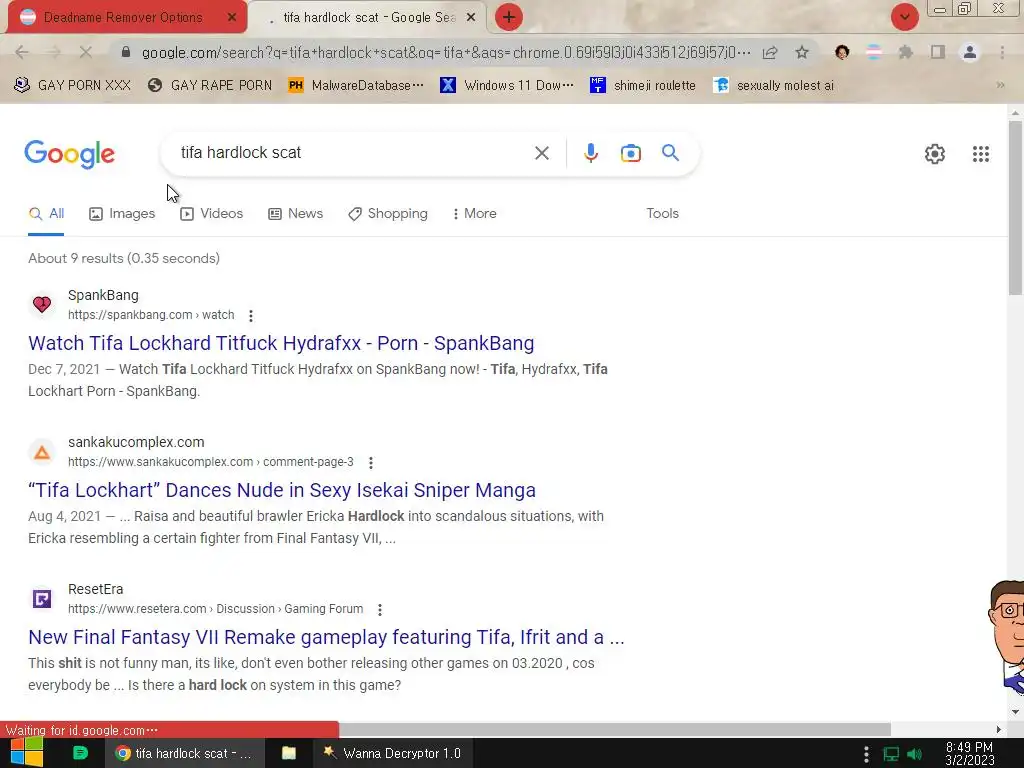This screenshot has width=1024, height=768.
Task: Switch to Wanna Decryptor 1.0 window
Action: click(x=392, y=753)
